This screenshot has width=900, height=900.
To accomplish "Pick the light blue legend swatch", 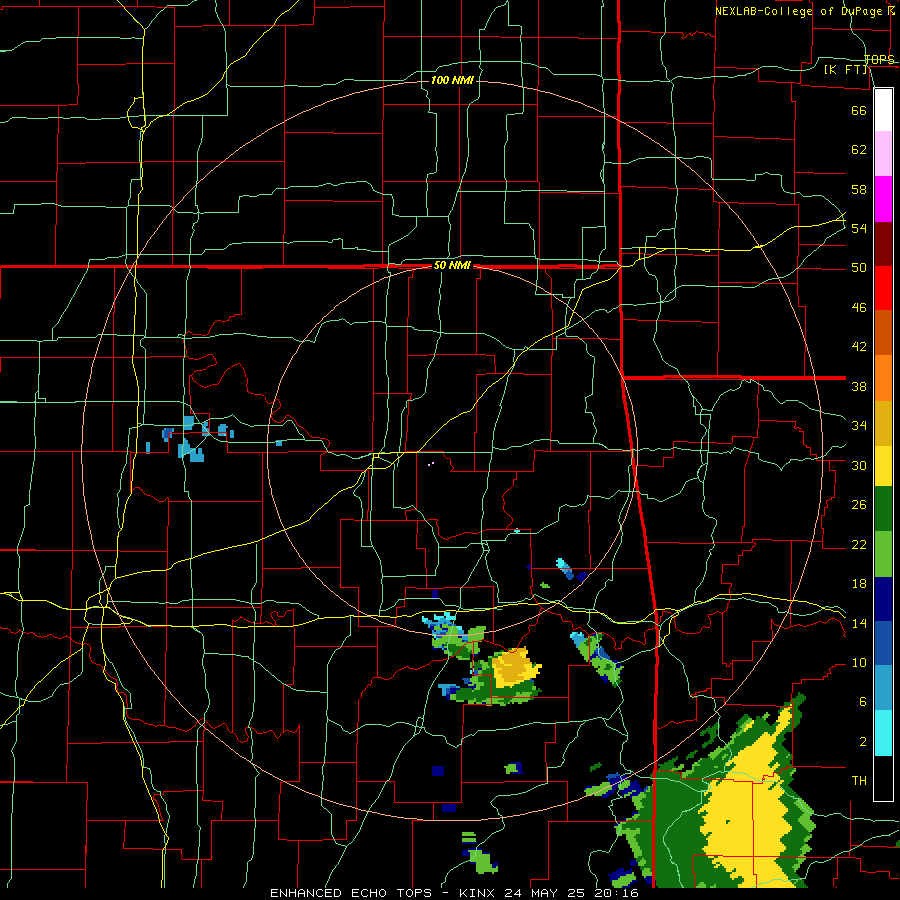I will 883,688.
